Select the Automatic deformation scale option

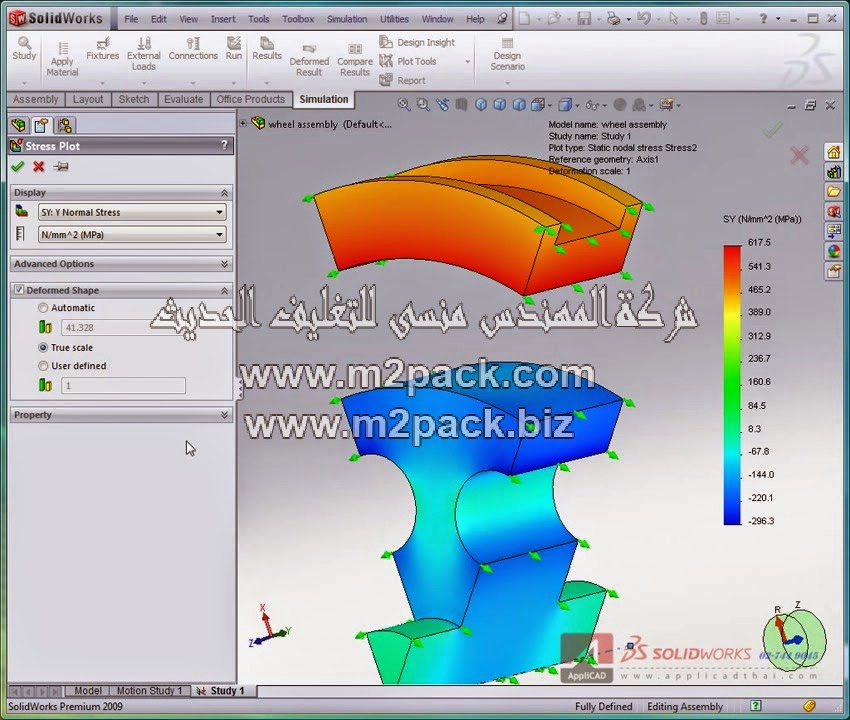pos(43,308)
